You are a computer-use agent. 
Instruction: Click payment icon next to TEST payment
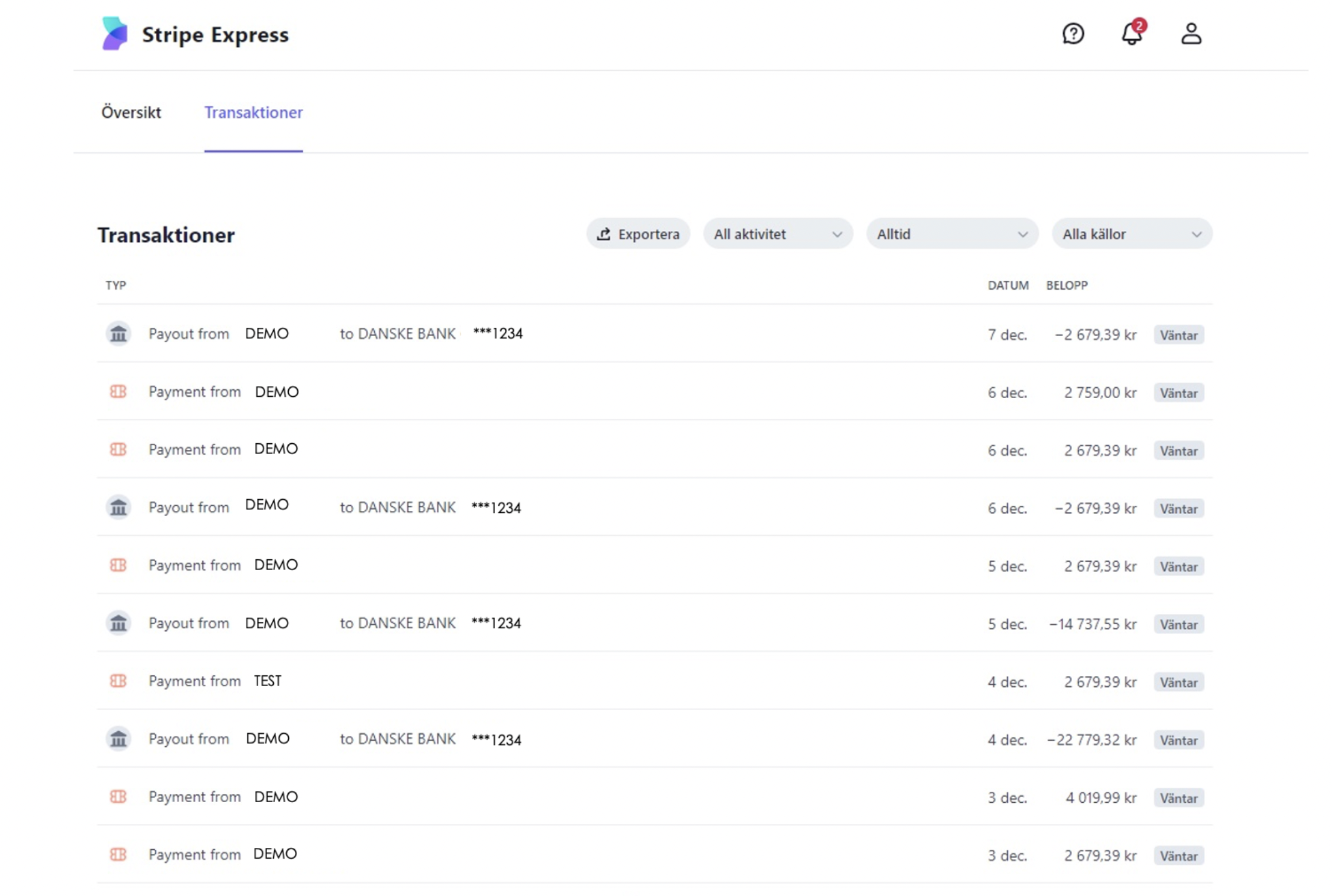119,681
